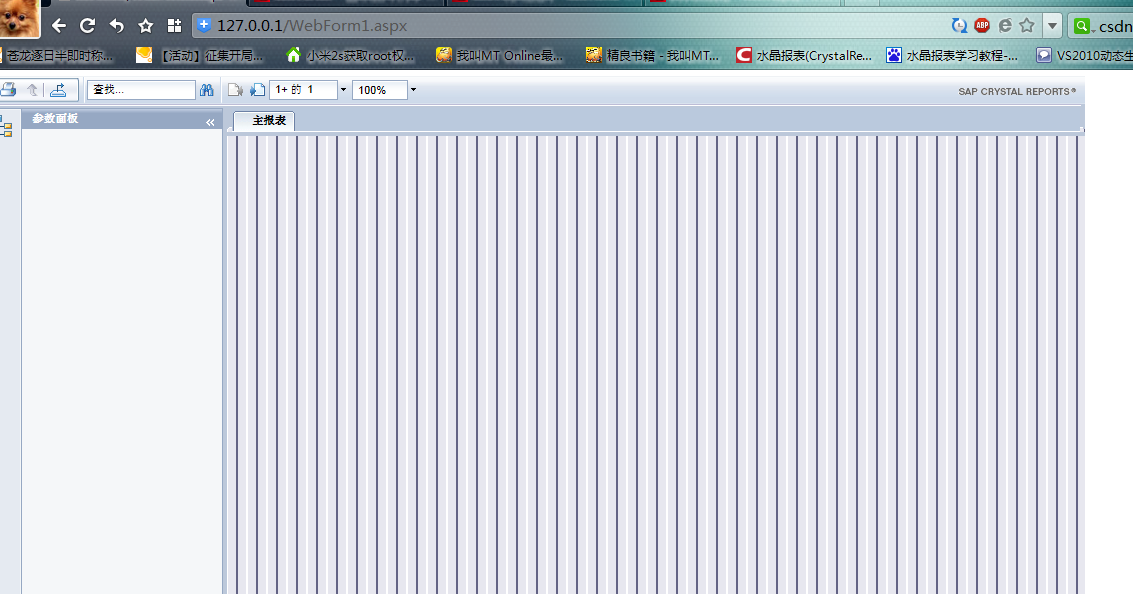The height and width of the screenshot is (594, 1133).
Task: Go to the next report page
Action: click(x=257, y=90)
